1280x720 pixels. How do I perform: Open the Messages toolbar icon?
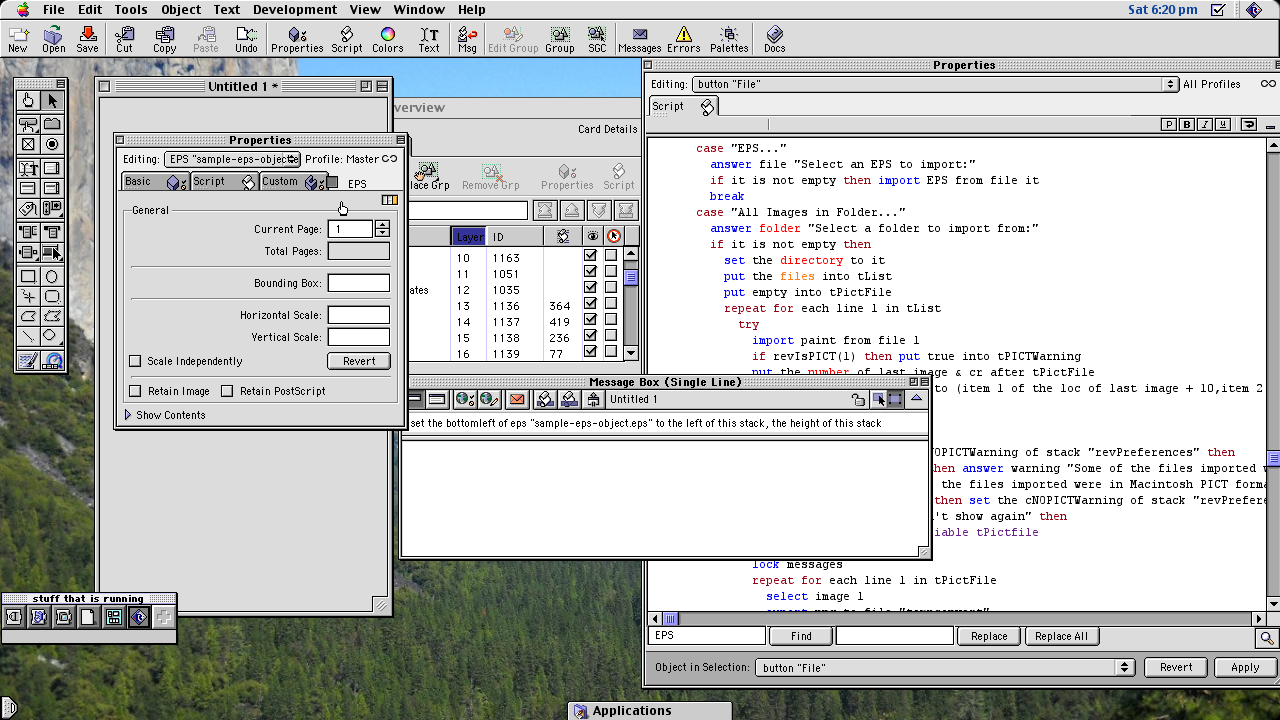tap(640, 40)
